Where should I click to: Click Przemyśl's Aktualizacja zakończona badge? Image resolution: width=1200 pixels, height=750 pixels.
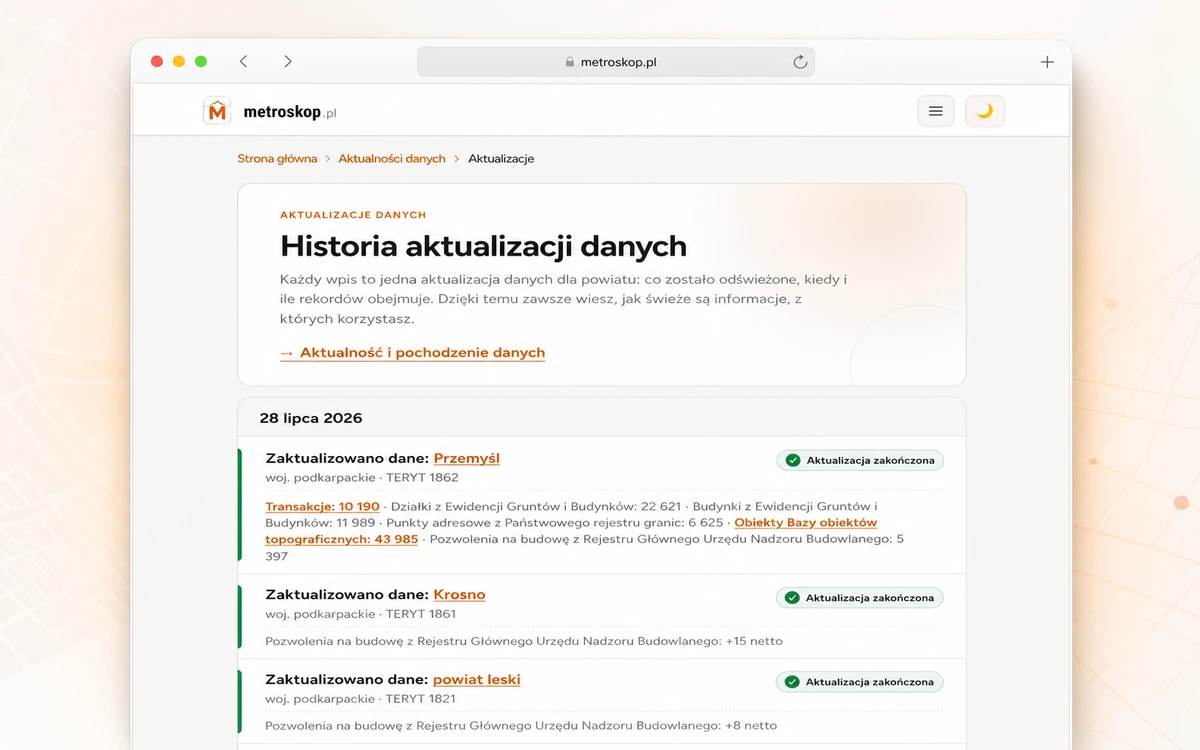click(x=860, y=461)
